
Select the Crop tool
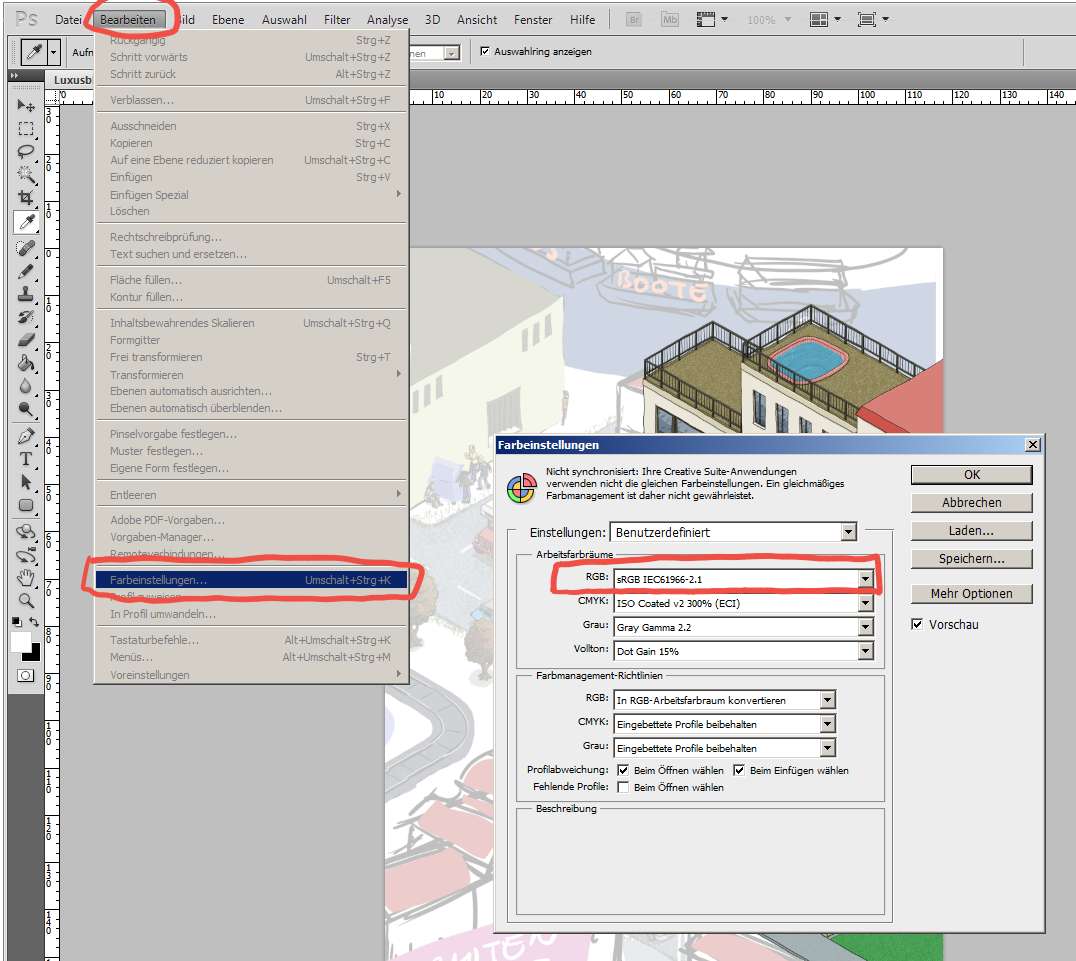(x=26, y=198)
